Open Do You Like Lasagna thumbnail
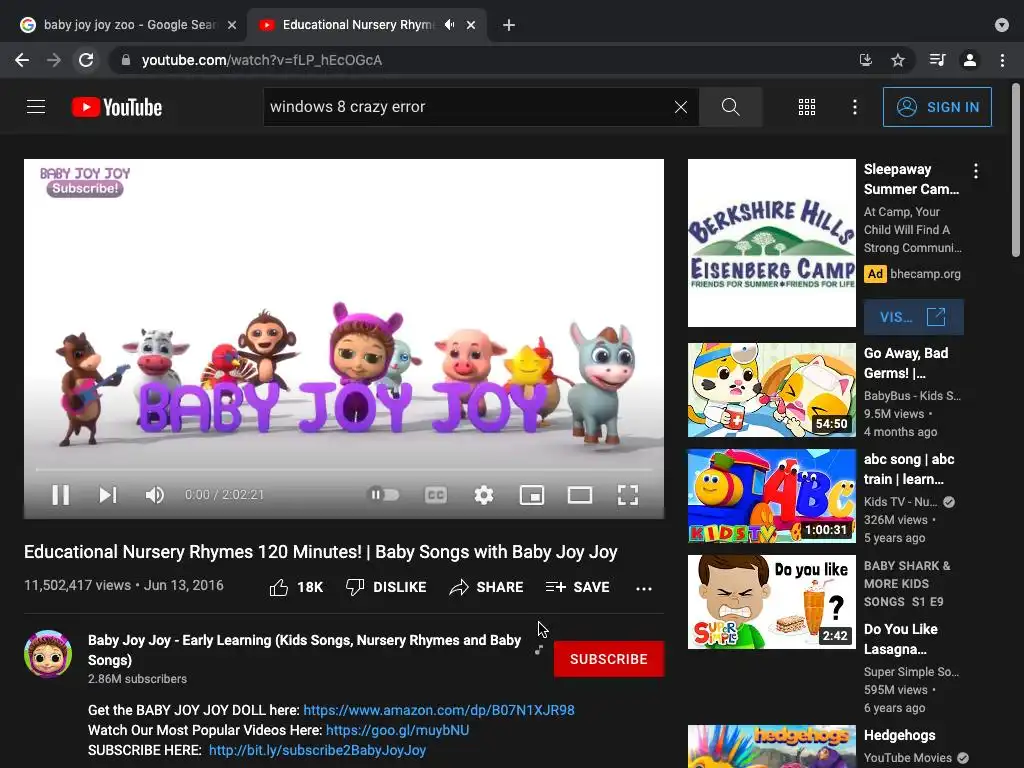This screenshot has height=768, width=1024. pos(771,601)
